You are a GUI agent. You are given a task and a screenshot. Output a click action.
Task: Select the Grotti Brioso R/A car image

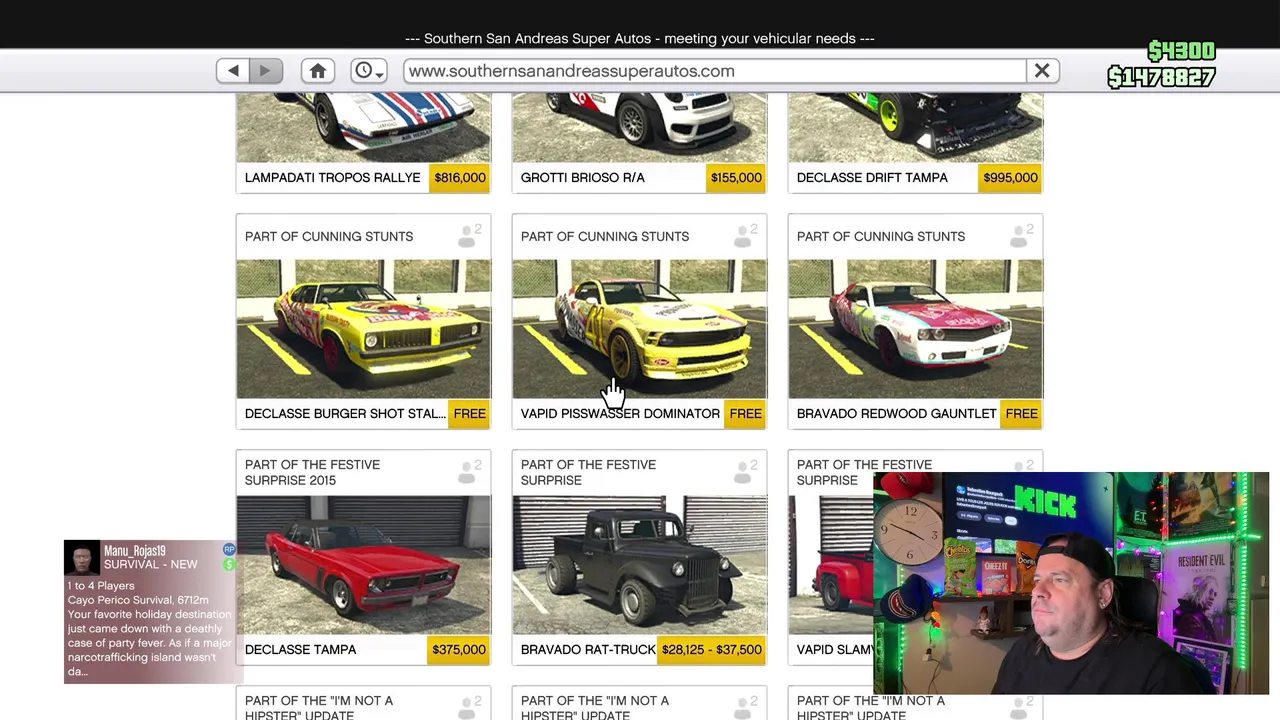click(x=640, y=127)
